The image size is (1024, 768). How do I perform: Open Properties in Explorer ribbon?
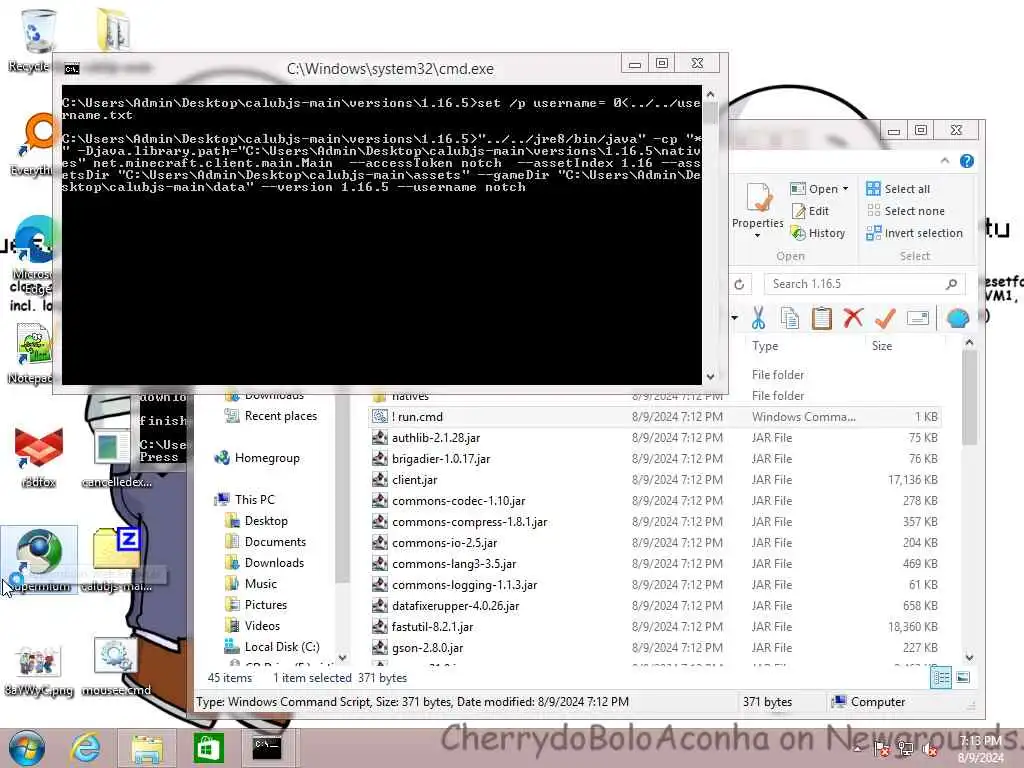(758, 206)
